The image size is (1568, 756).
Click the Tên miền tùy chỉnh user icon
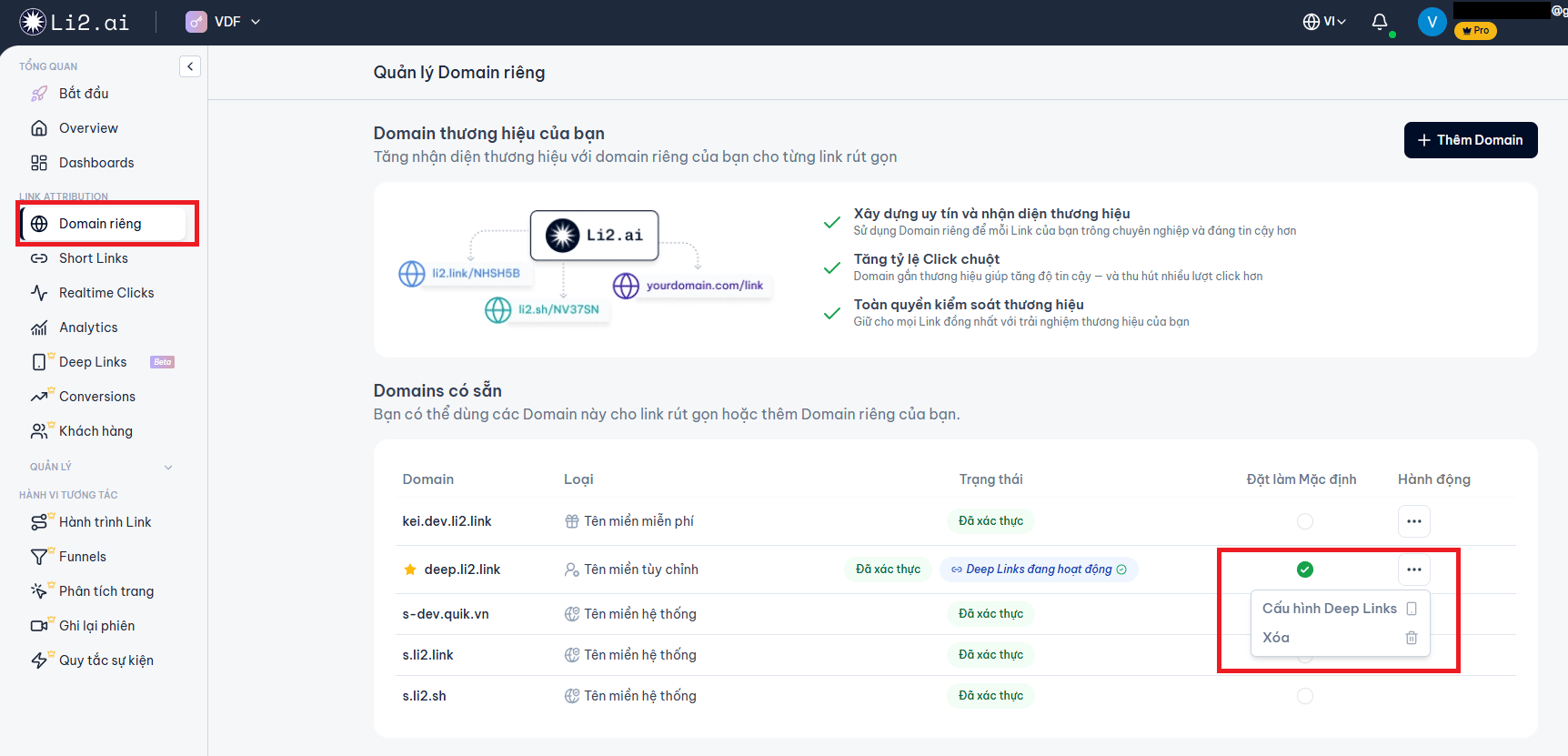(572, 570)
